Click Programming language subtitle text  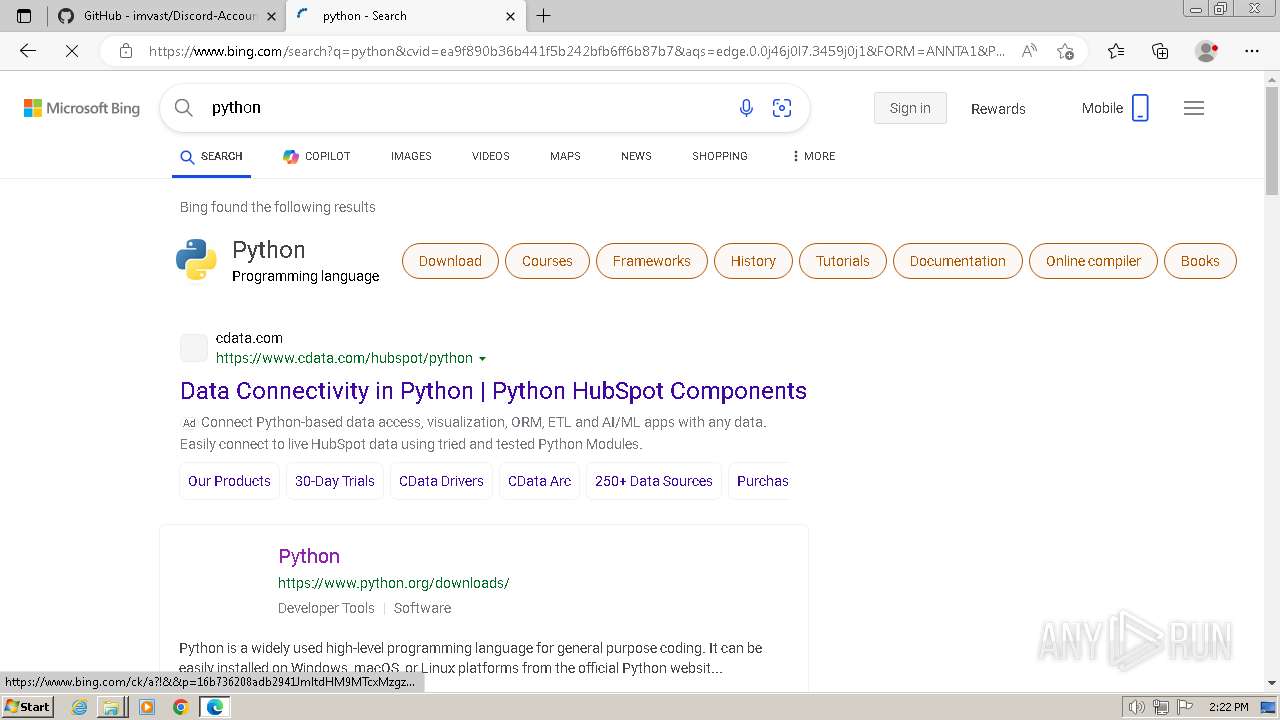(306, 276)
